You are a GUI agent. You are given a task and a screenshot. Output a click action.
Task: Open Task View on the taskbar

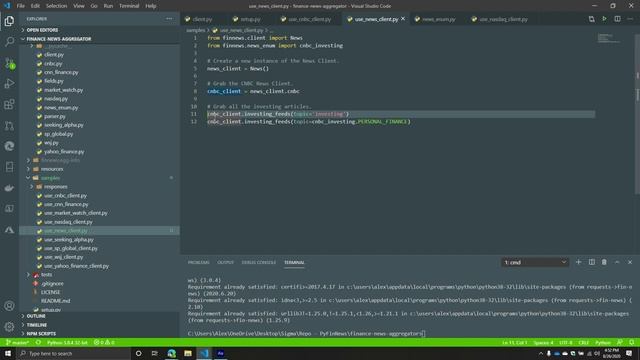pyautogui.click(x=155, y=353)
